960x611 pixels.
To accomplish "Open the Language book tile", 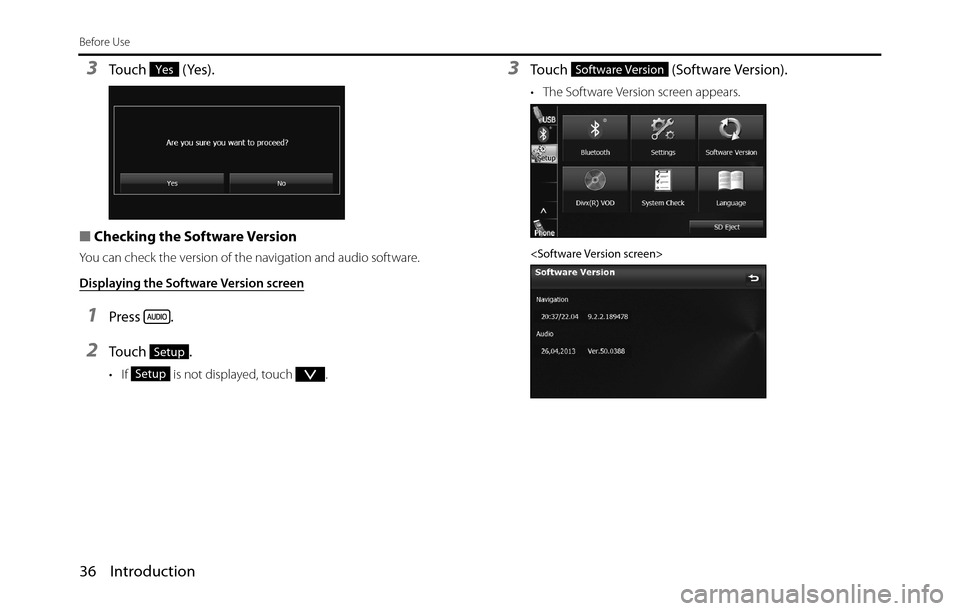I will click(730, 189).
